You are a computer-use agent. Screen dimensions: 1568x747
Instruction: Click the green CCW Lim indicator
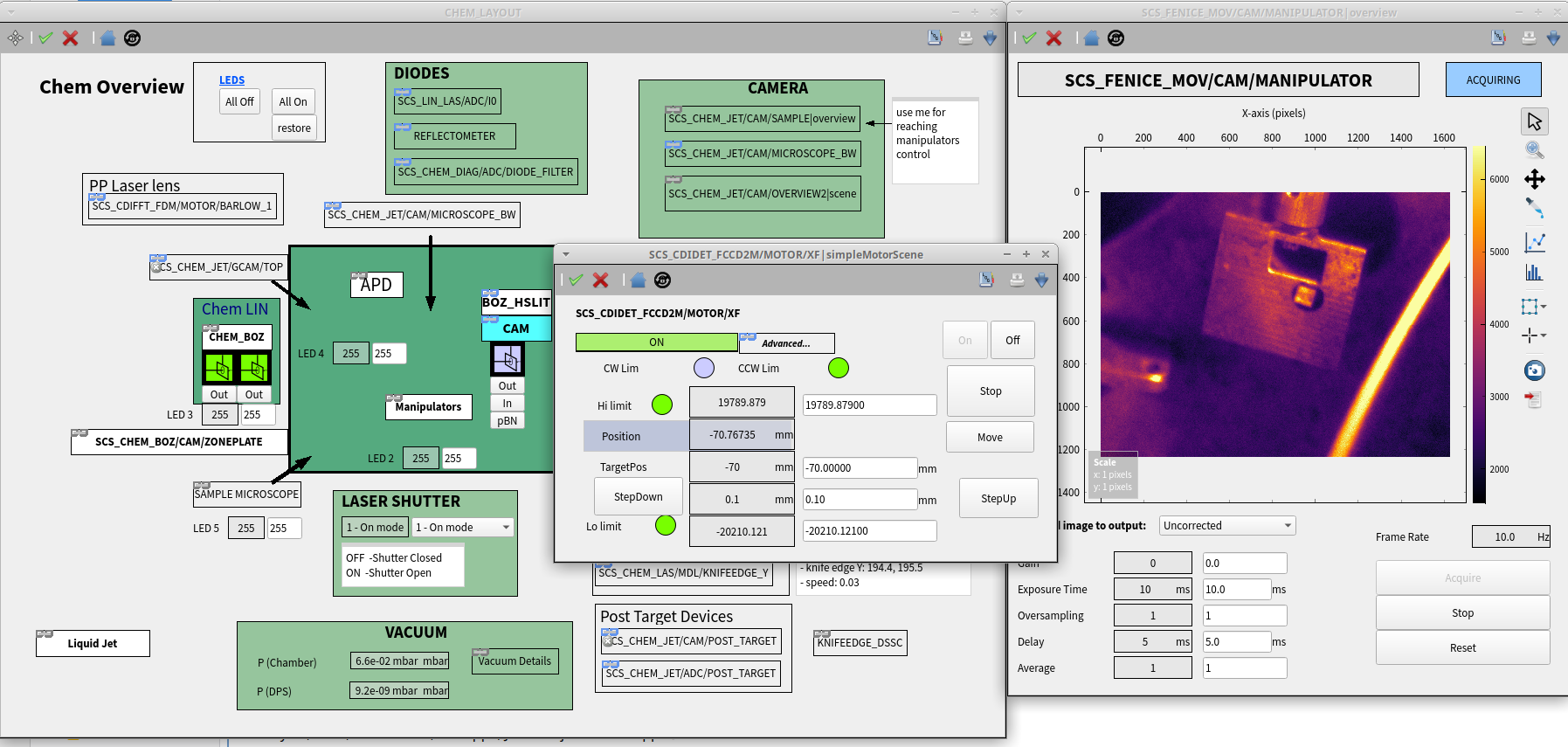tap(839, 368)
